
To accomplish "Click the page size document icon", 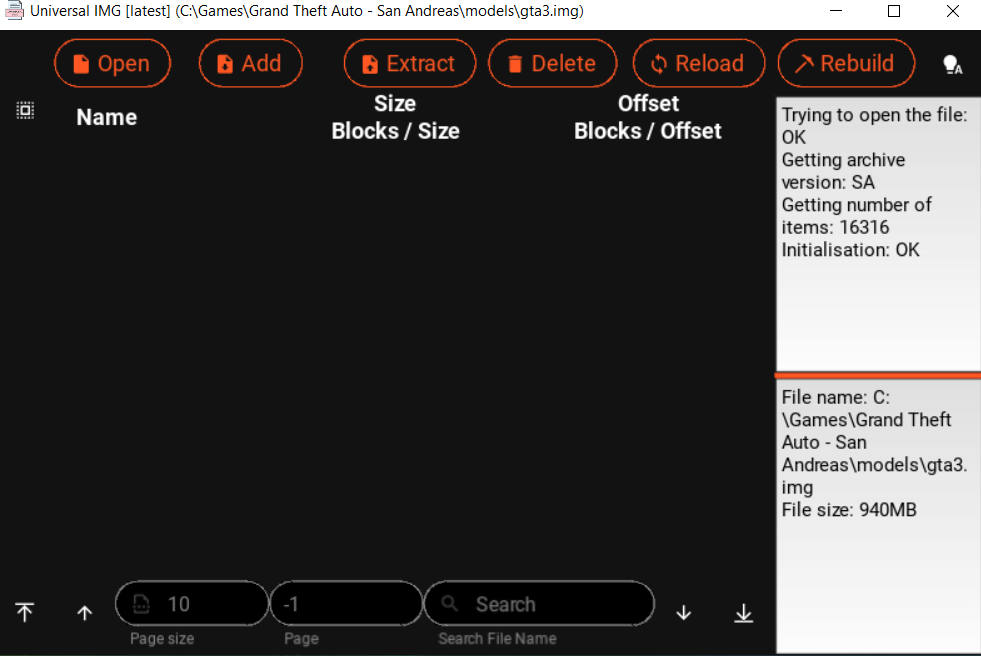I will [x=141, y=603].
